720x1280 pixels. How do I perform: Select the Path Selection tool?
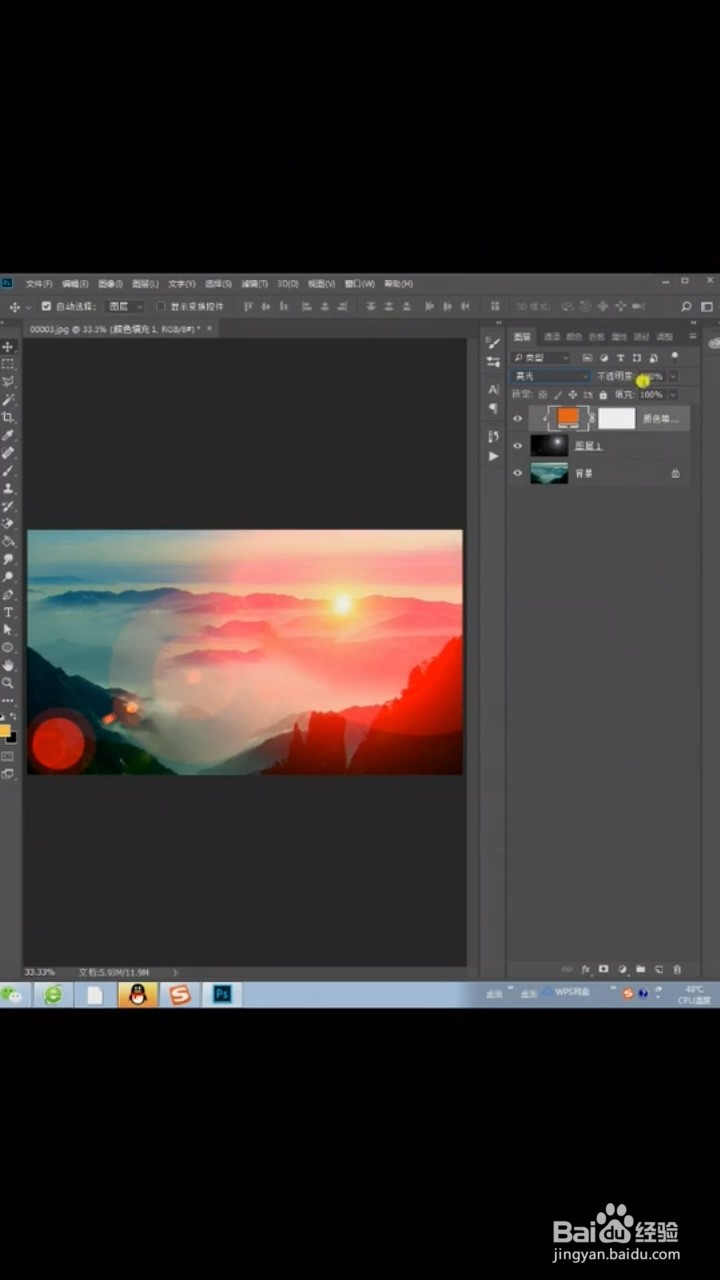tap(8, 630)
